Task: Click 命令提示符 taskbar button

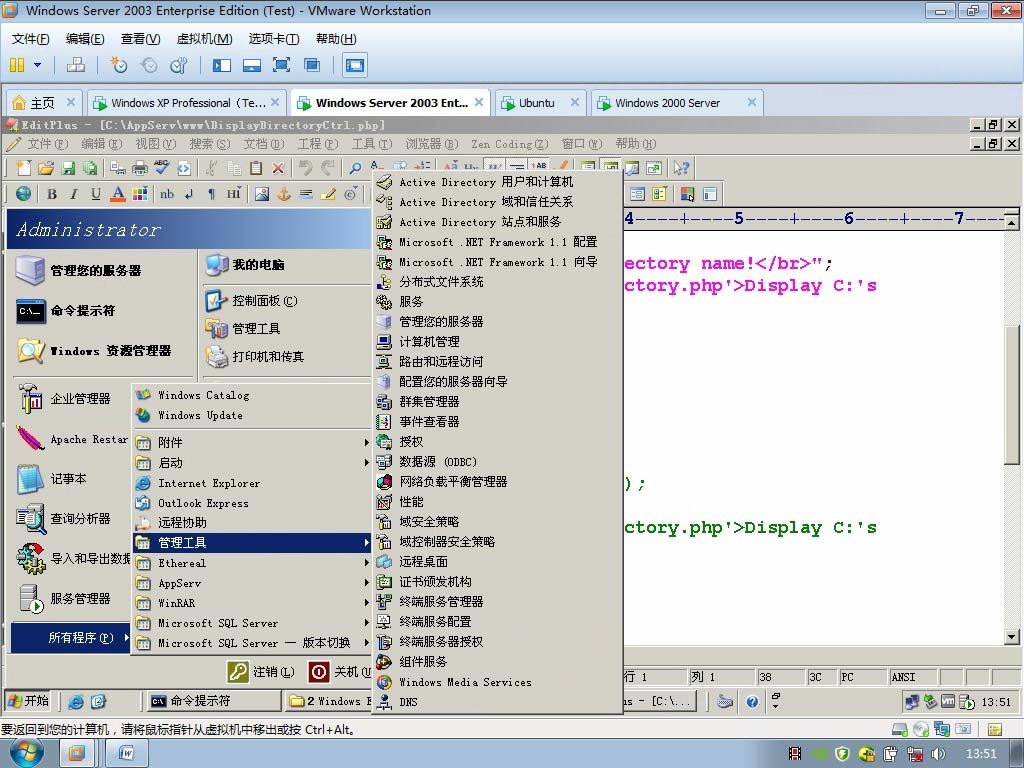Action: point(212,701)
